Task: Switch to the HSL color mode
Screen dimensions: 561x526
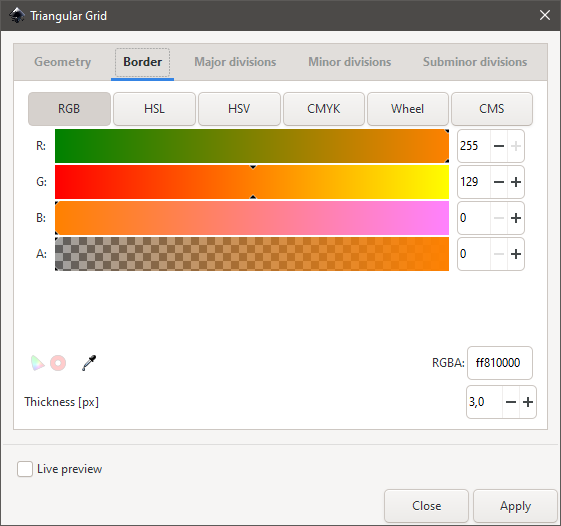Action: point(154,109)
